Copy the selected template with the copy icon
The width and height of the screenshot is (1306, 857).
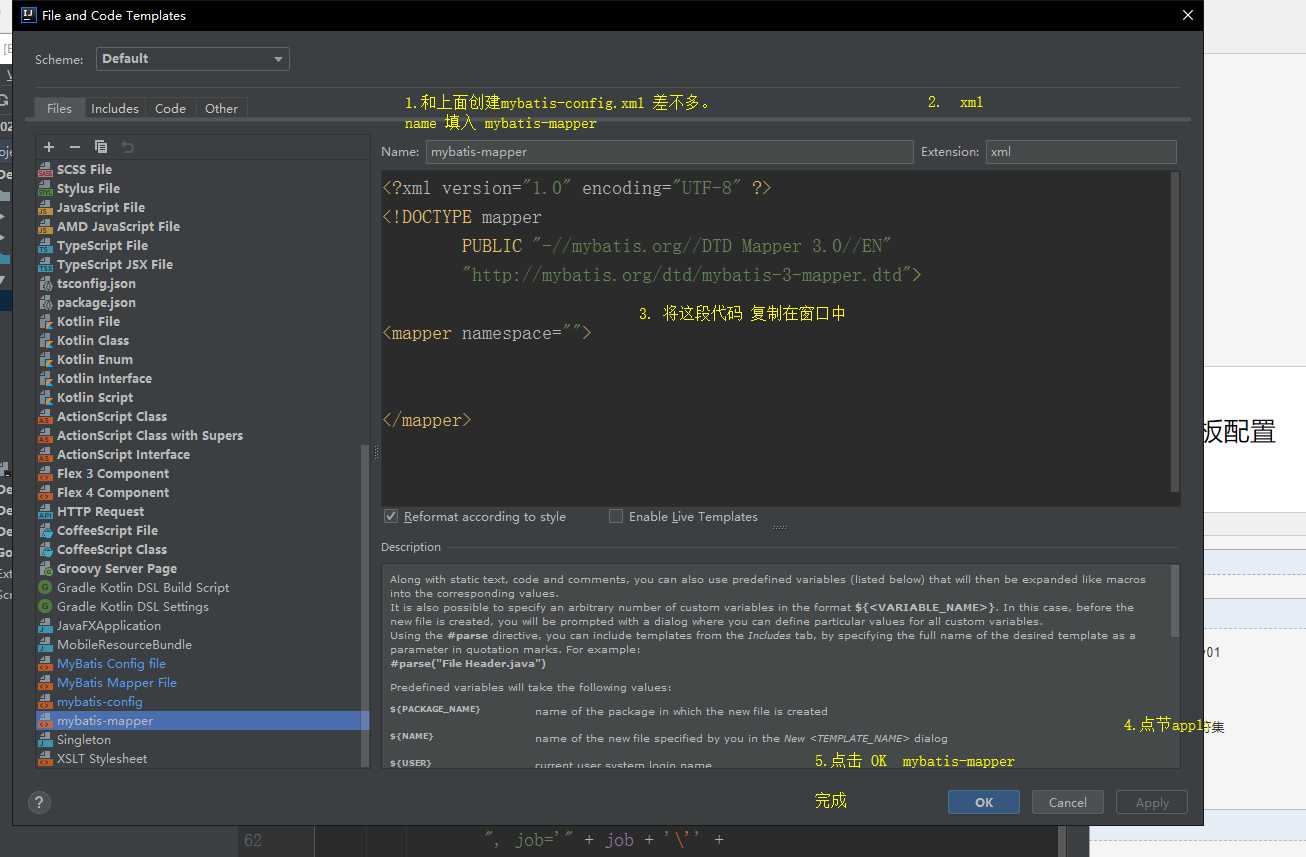click(100, 147)
